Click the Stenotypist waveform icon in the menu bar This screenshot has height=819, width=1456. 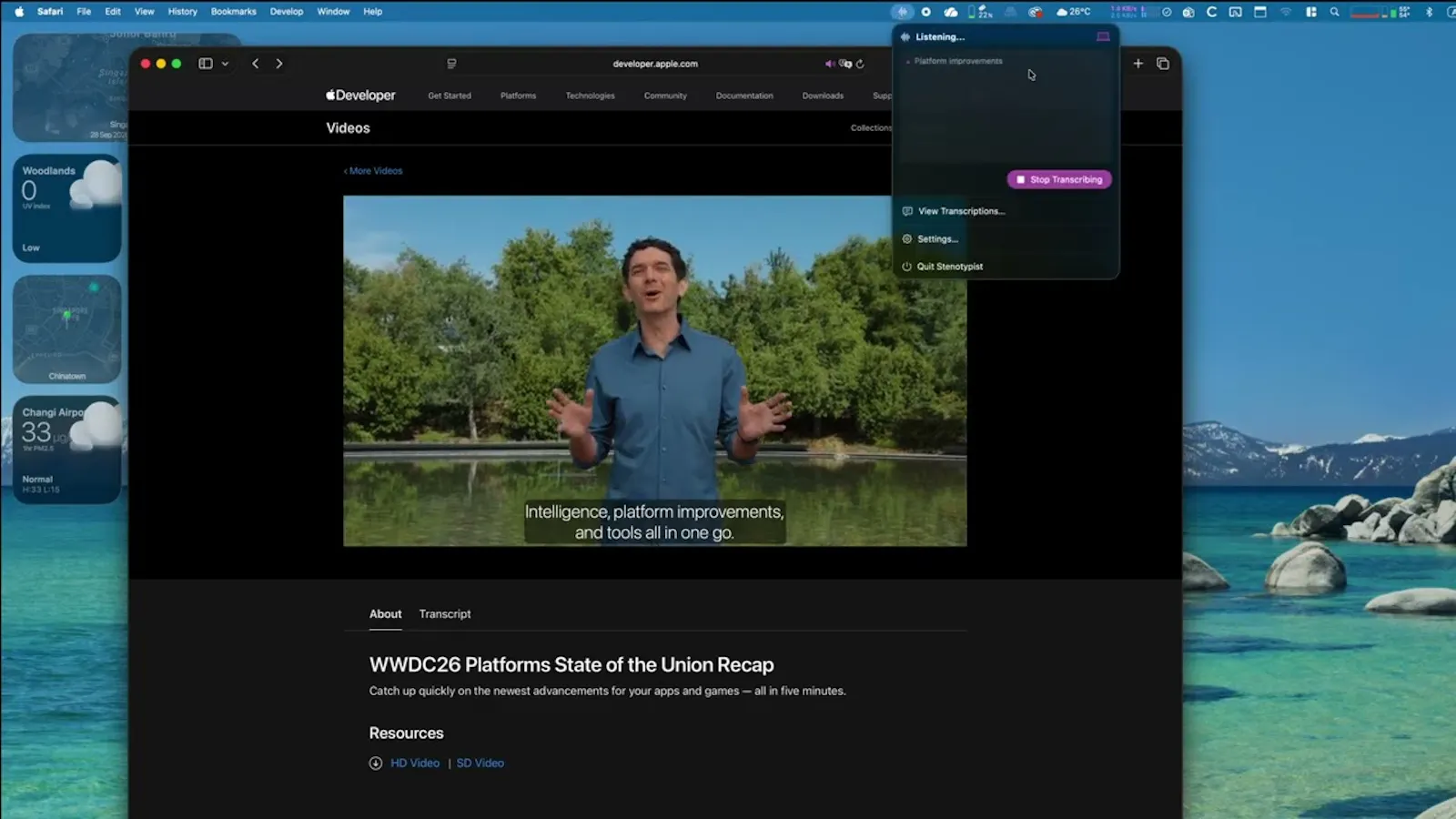click(x=902, y=12)
